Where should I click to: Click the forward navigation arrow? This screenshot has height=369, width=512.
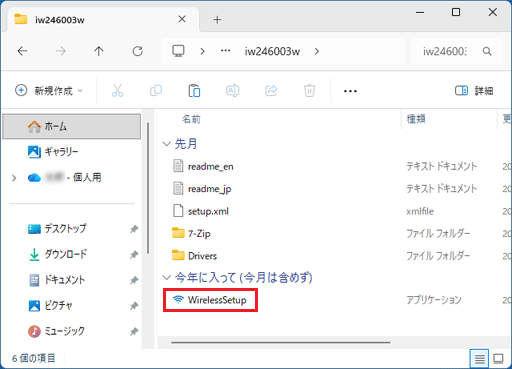click(x=61, y=51)
